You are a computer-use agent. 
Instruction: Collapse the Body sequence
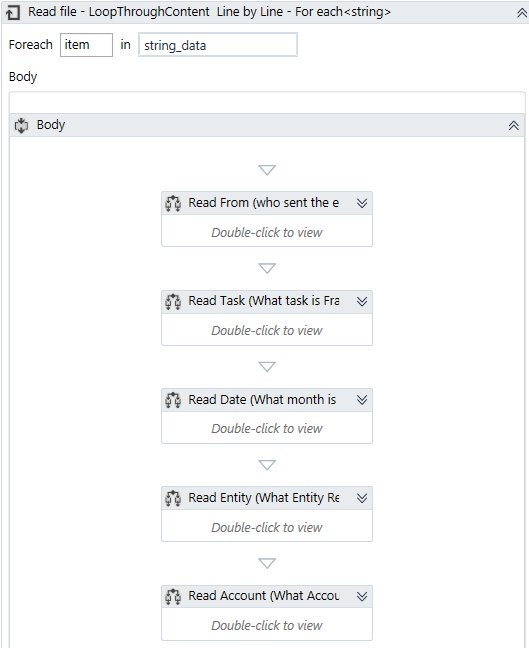(514, 125)
